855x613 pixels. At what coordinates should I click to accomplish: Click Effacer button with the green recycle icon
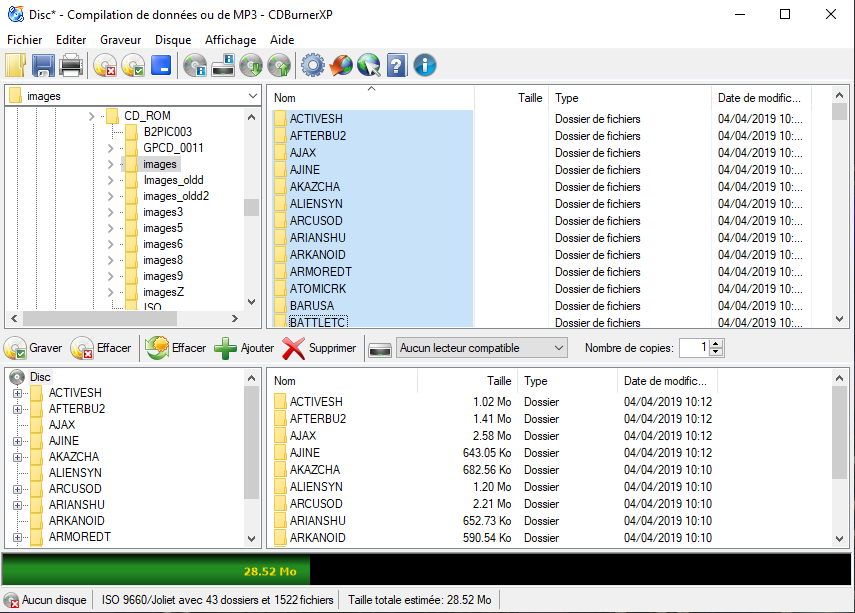[176, 348]
